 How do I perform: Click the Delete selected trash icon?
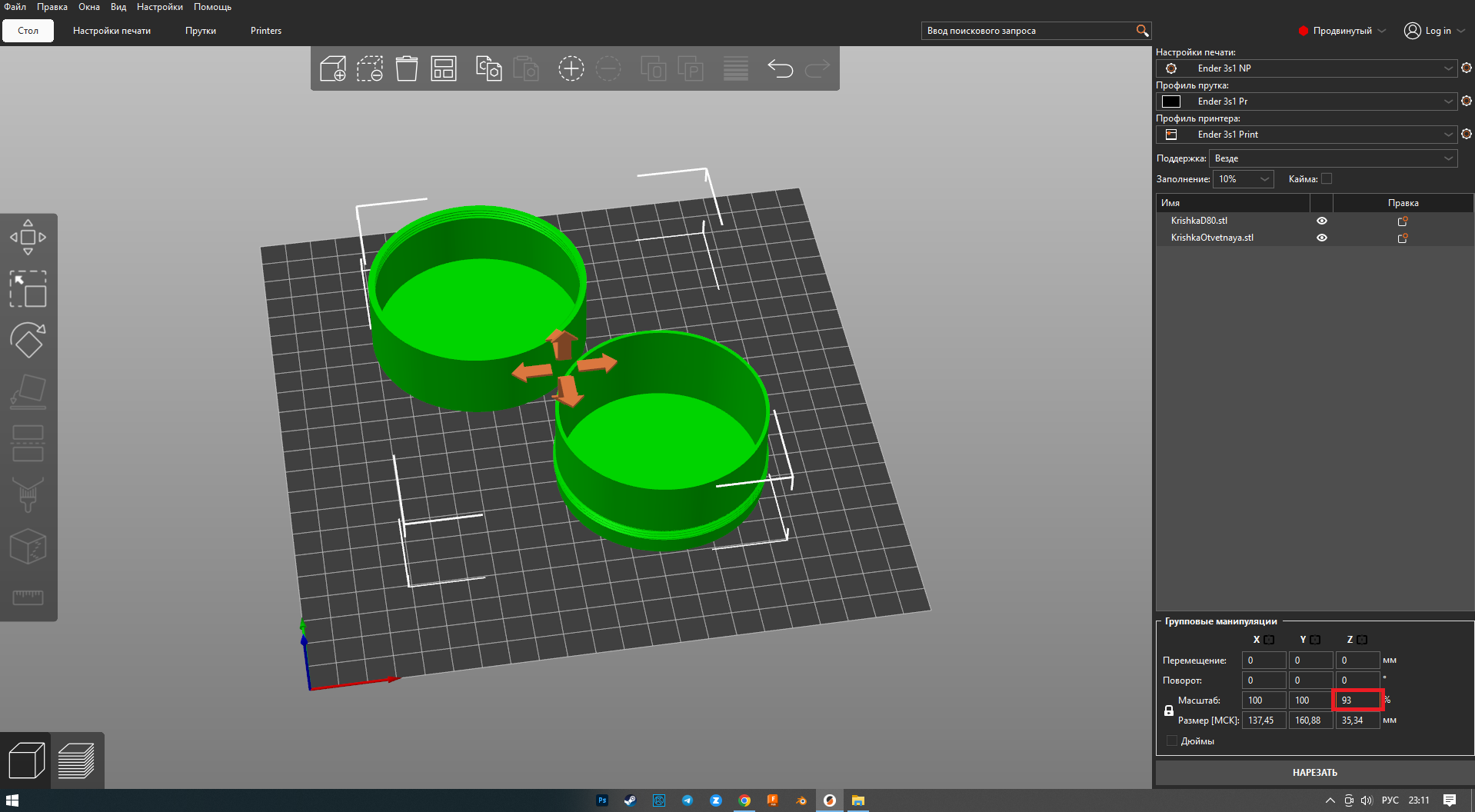point(407,68)
